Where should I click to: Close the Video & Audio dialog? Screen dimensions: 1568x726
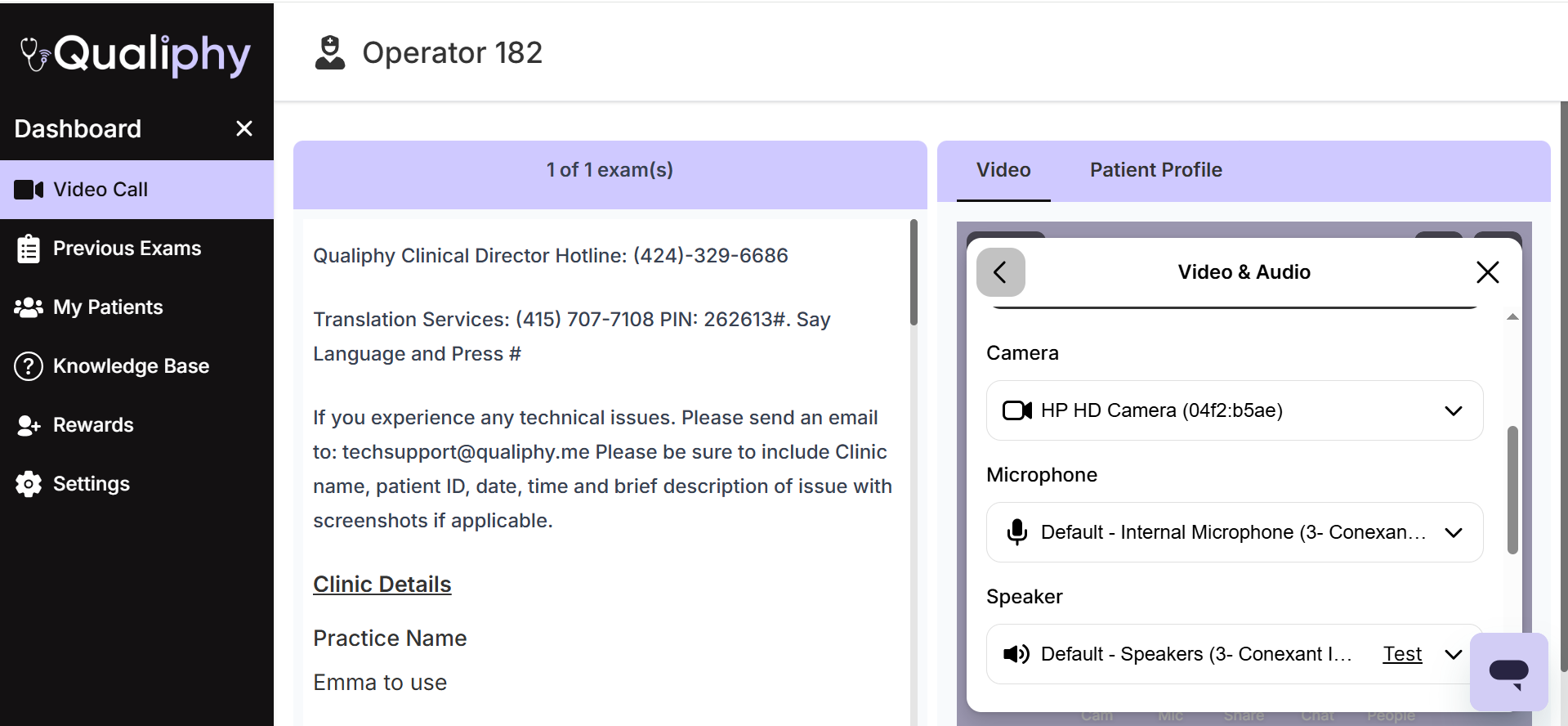tap(1487, 272)
